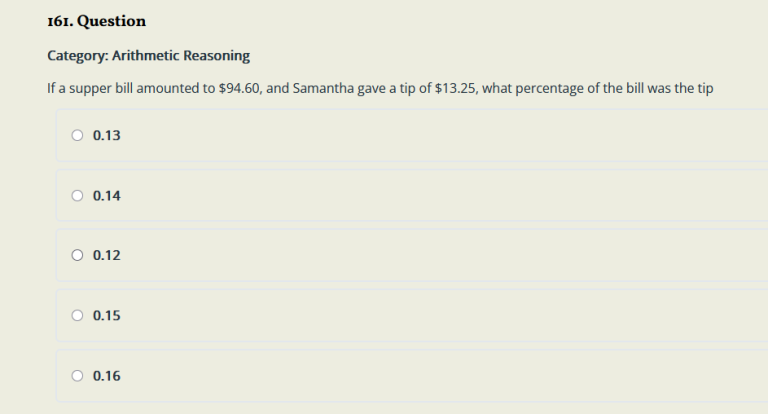Click the "Category: Arithmetic Reasoning" label
This screenshot has width=768, height=414.
(148, 55)
